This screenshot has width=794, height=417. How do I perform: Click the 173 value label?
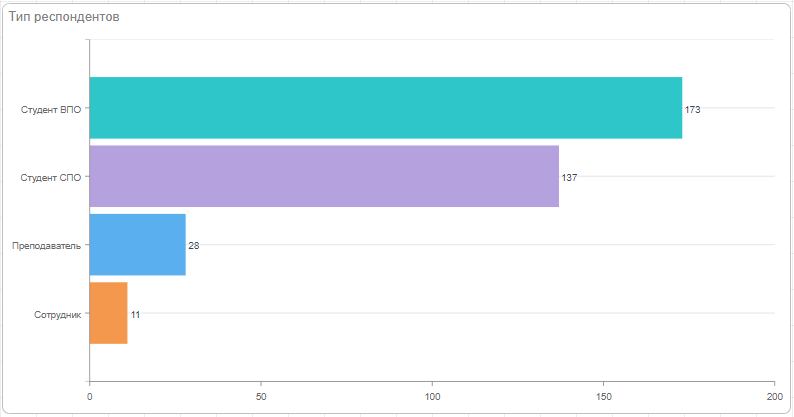click(x=693, y=109)
